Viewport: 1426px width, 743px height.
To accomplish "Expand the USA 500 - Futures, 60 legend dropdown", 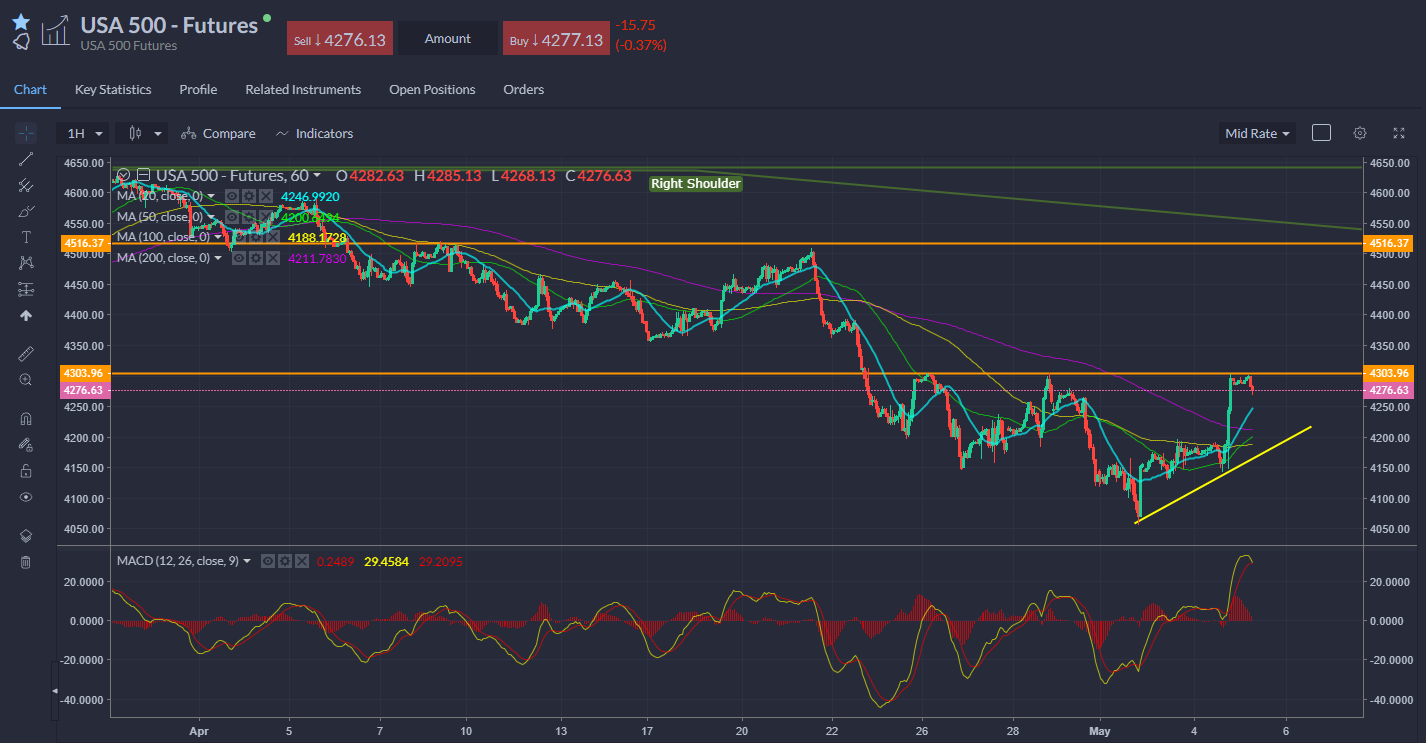I will point(317,175).
